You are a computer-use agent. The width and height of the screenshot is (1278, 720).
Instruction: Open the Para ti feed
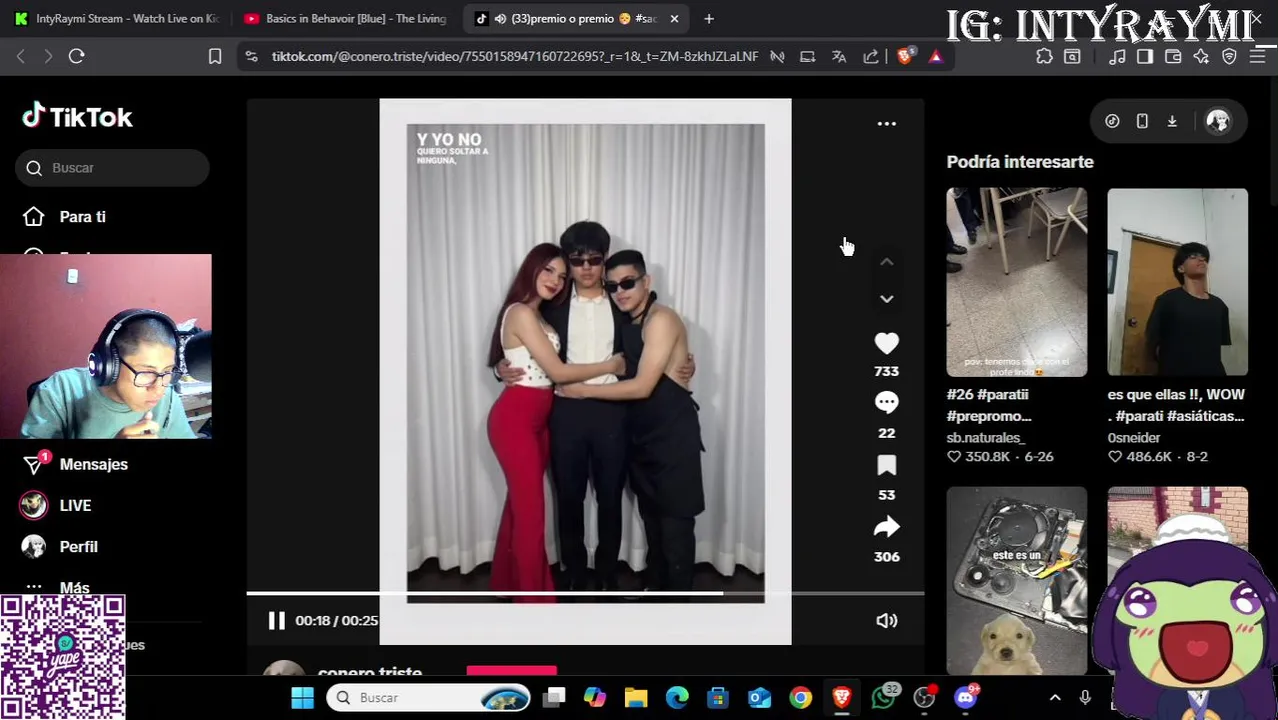point(66,217)
